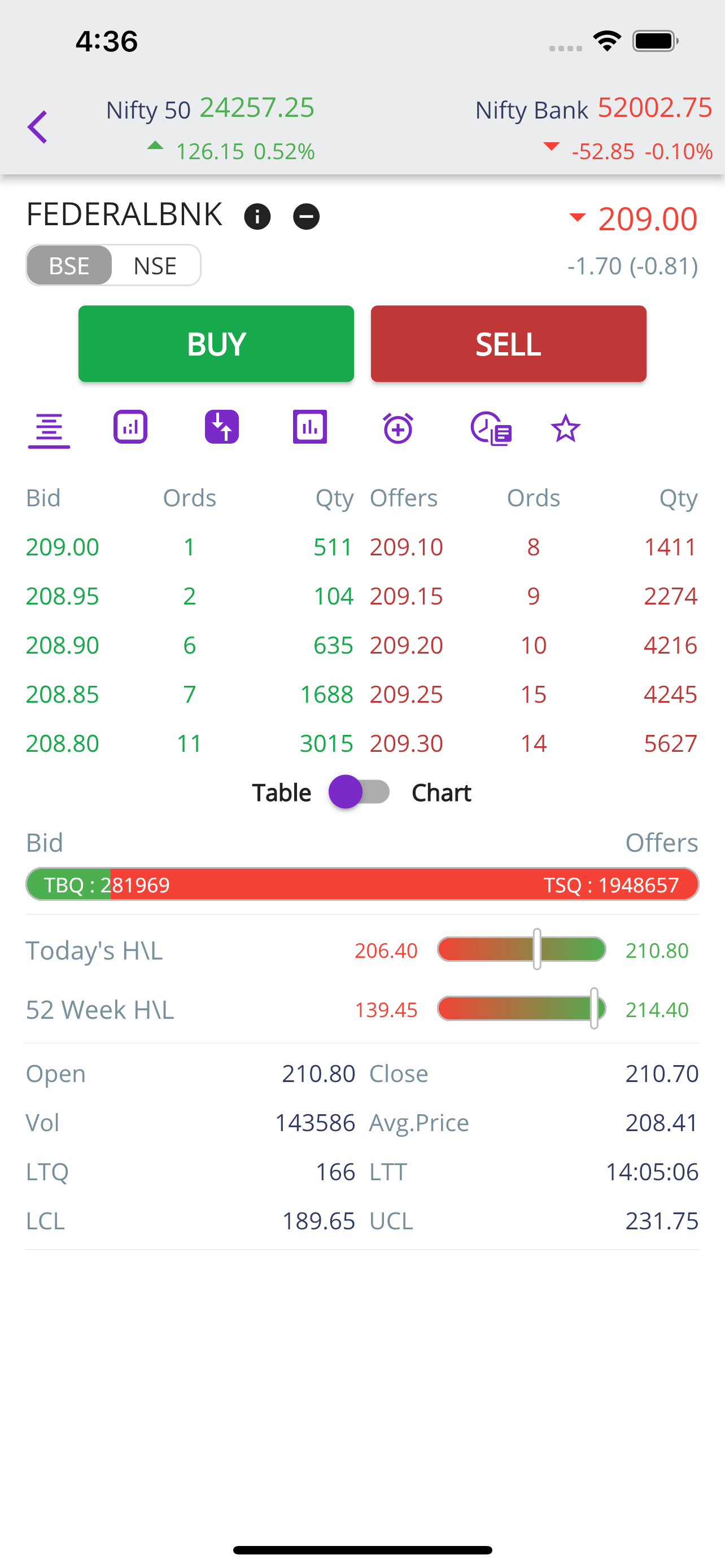Add FEDERALBNK to favorites with the star icon
The image size is (725, 1568).
566,428
